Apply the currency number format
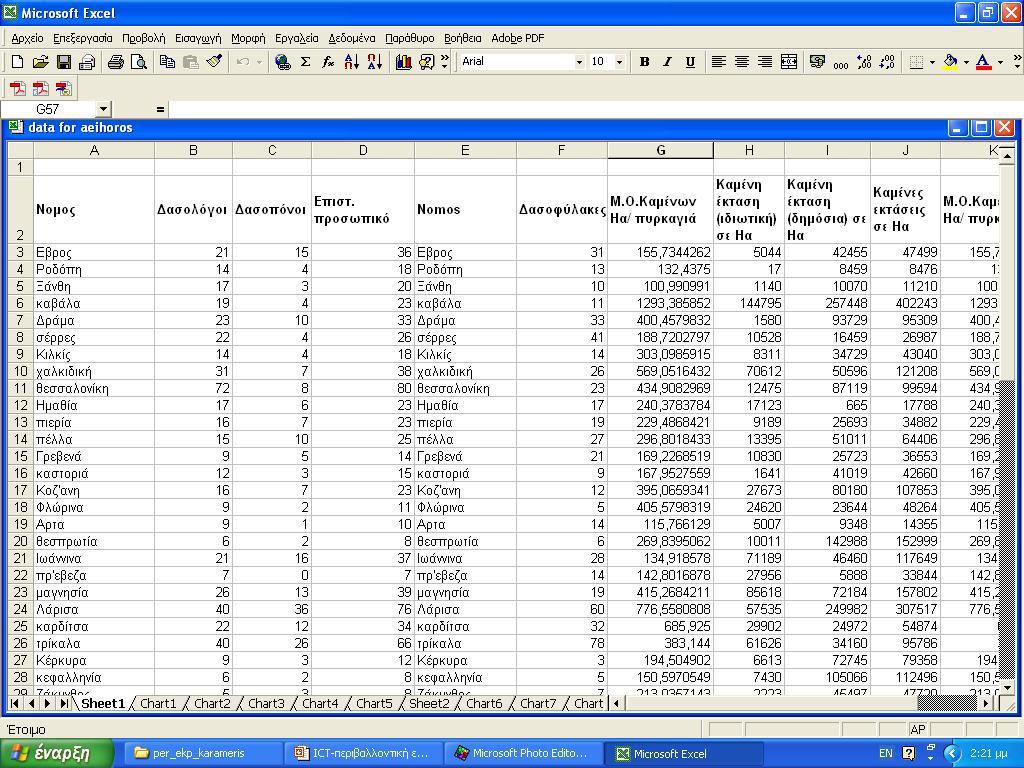 coord(817,62)
